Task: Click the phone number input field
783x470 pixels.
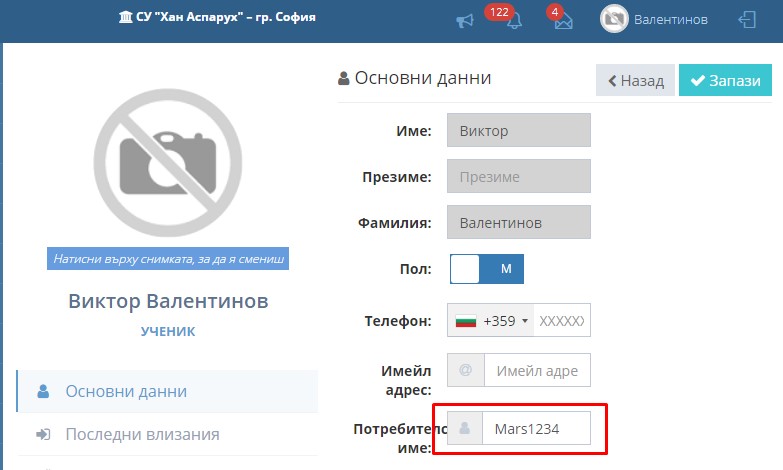Action: [562, 320]
